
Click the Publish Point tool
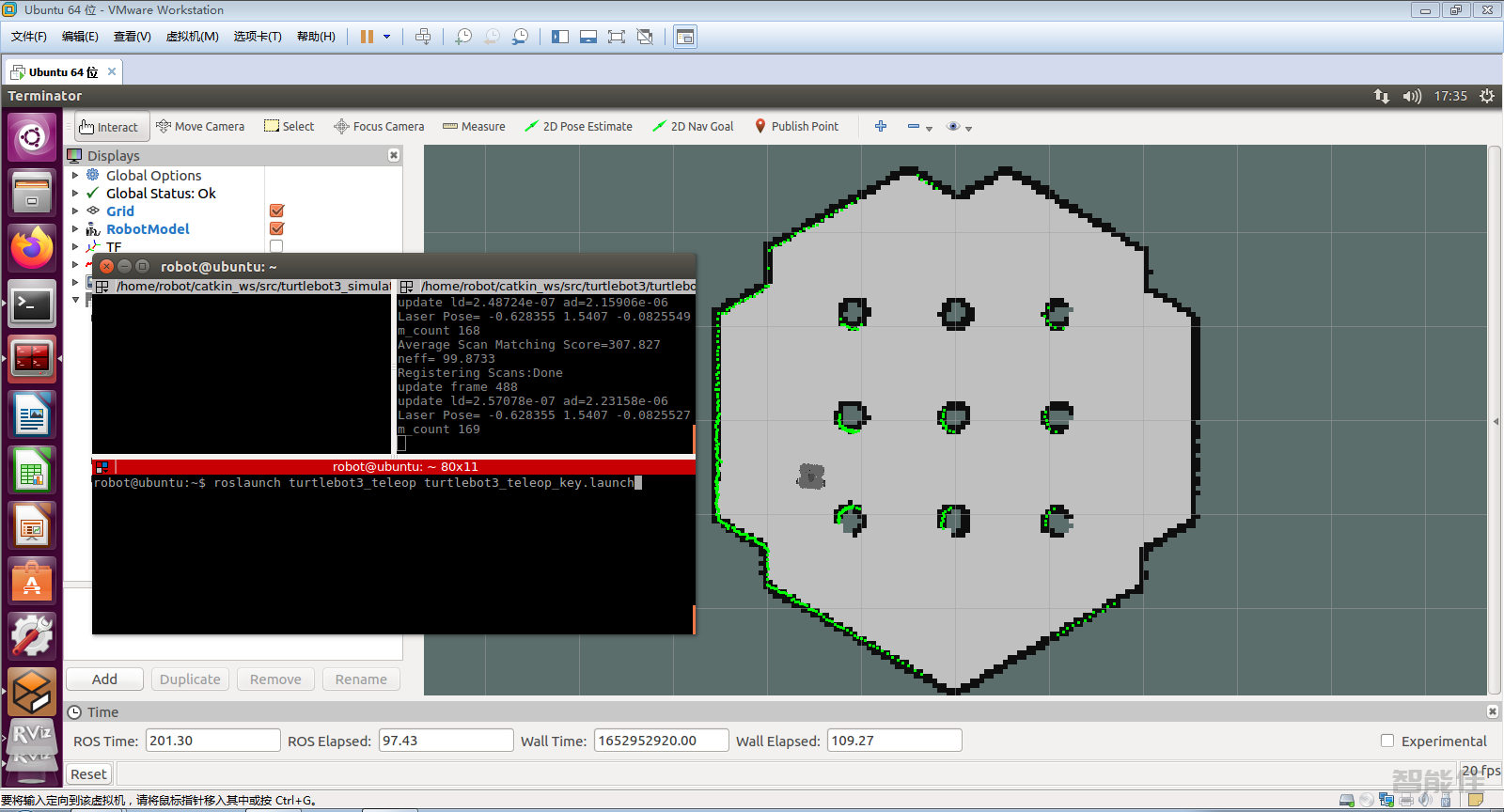click(x=796, y=127)
